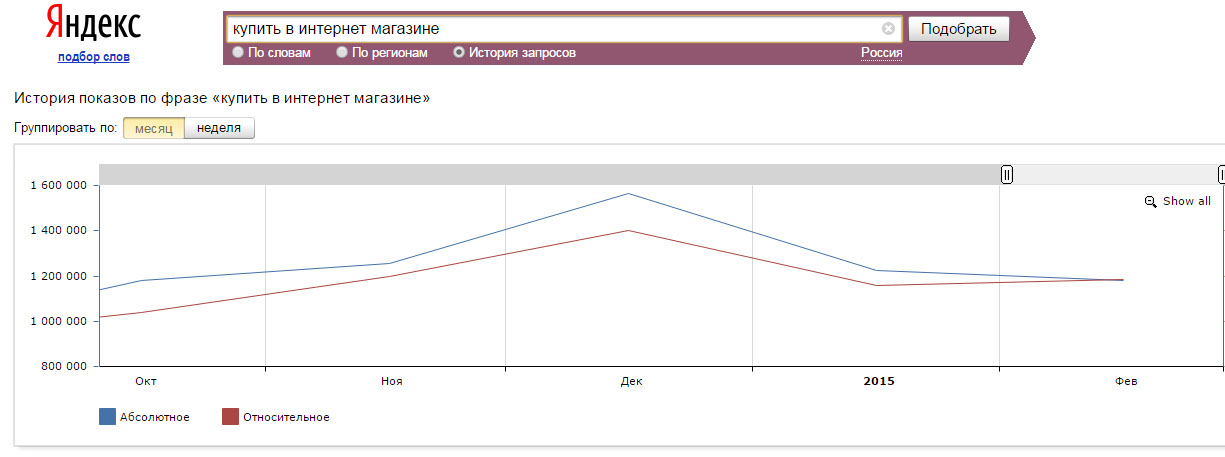Select the По регионам radio option
This screenshot has height=457, width=1225.
pyautogui.click(x=342, y=53)
